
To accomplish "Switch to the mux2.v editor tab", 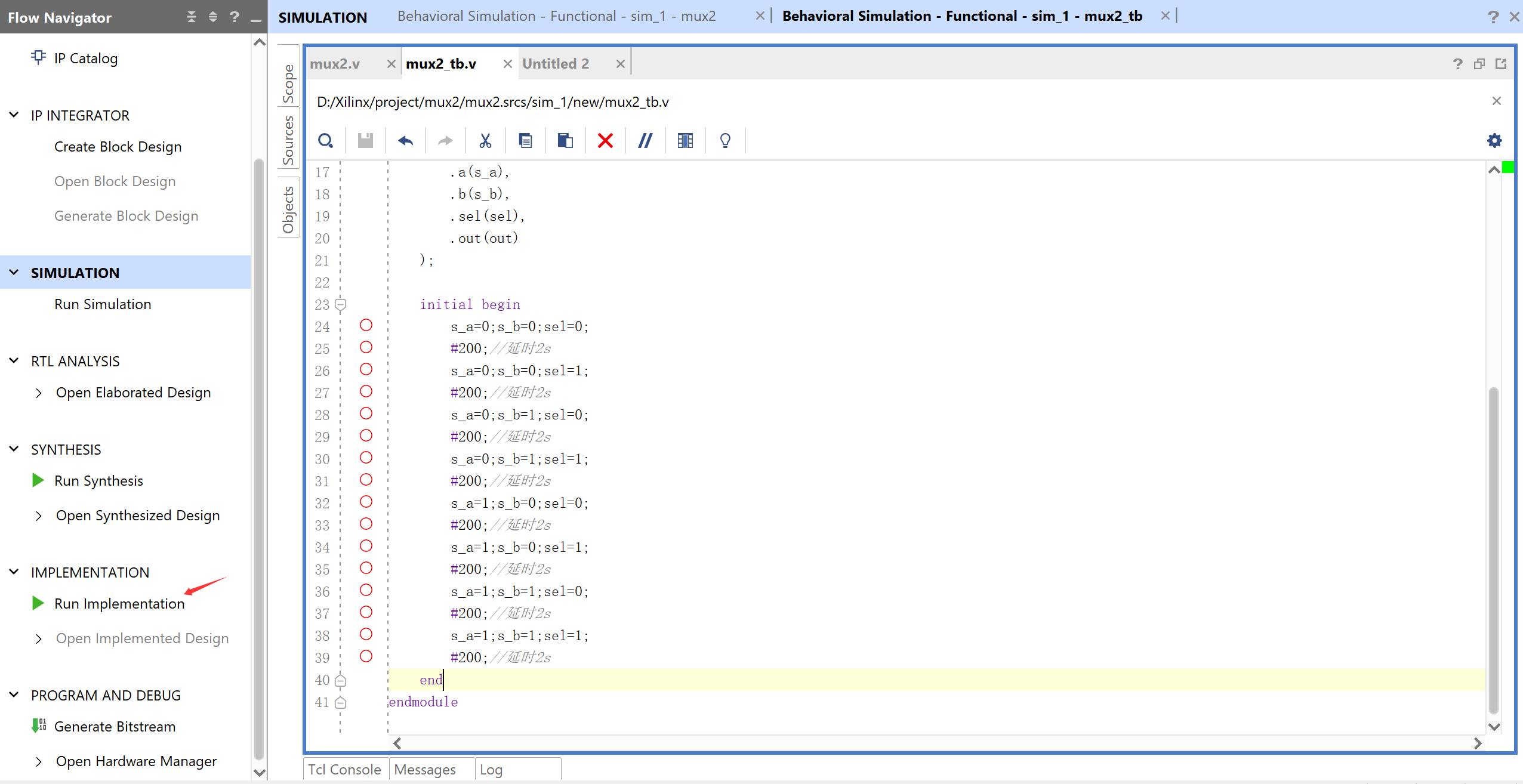I will click(335, 64).
